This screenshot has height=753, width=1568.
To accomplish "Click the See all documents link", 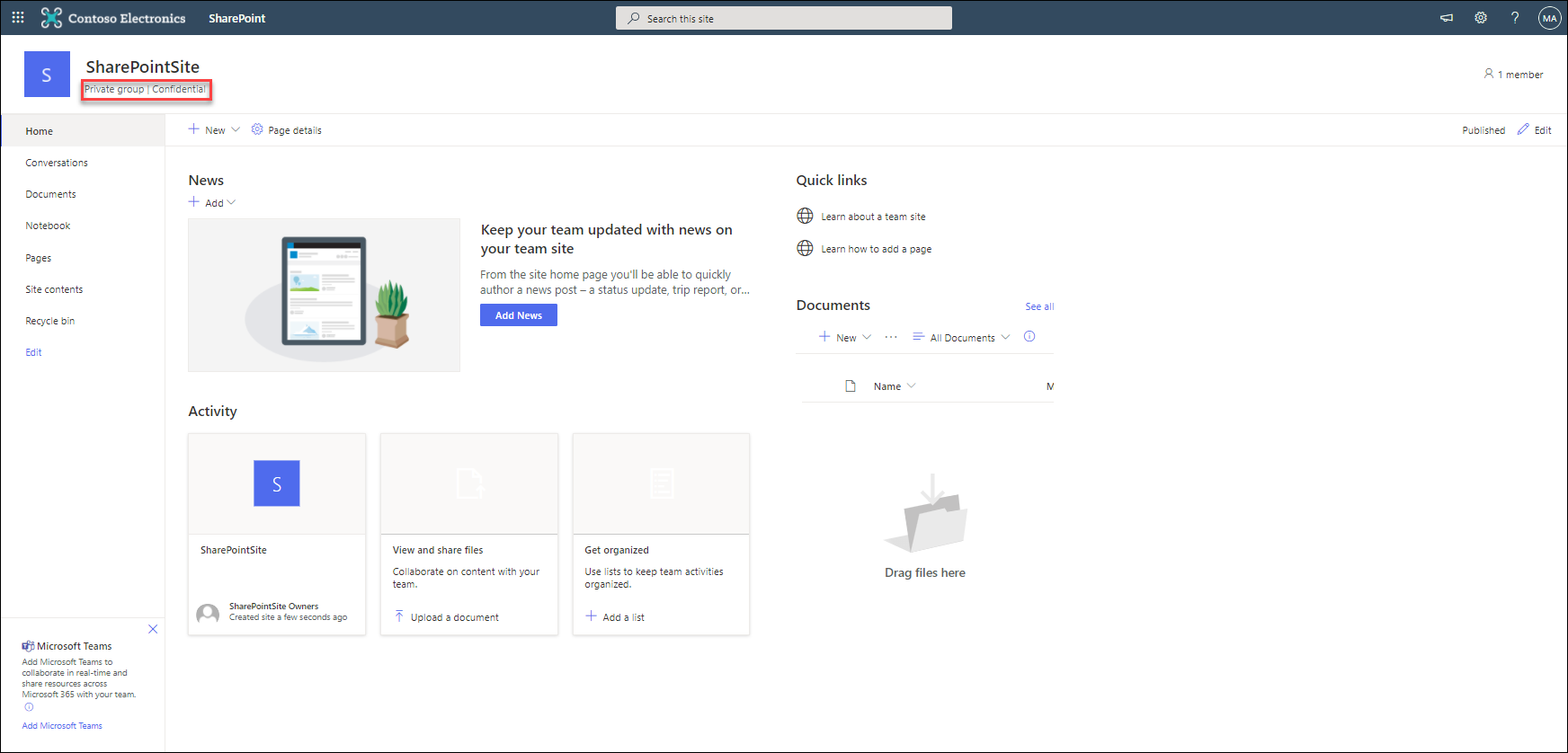I will coord(1039,306).
